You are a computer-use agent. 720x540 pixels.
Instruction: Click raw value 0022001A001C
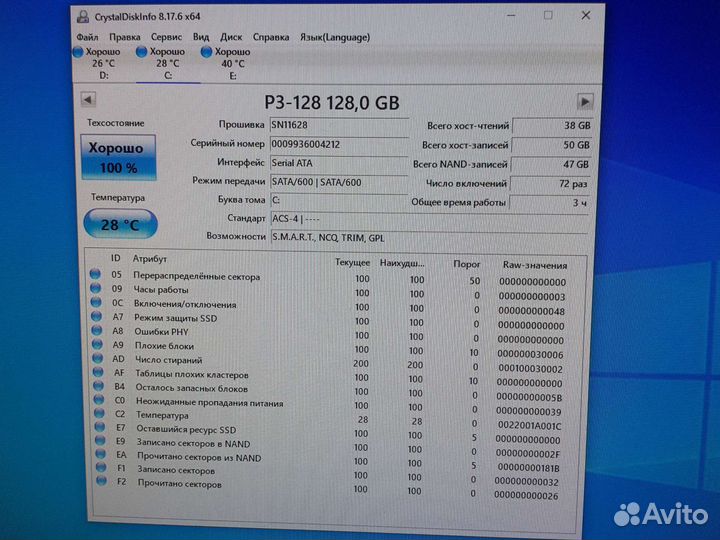529,426
